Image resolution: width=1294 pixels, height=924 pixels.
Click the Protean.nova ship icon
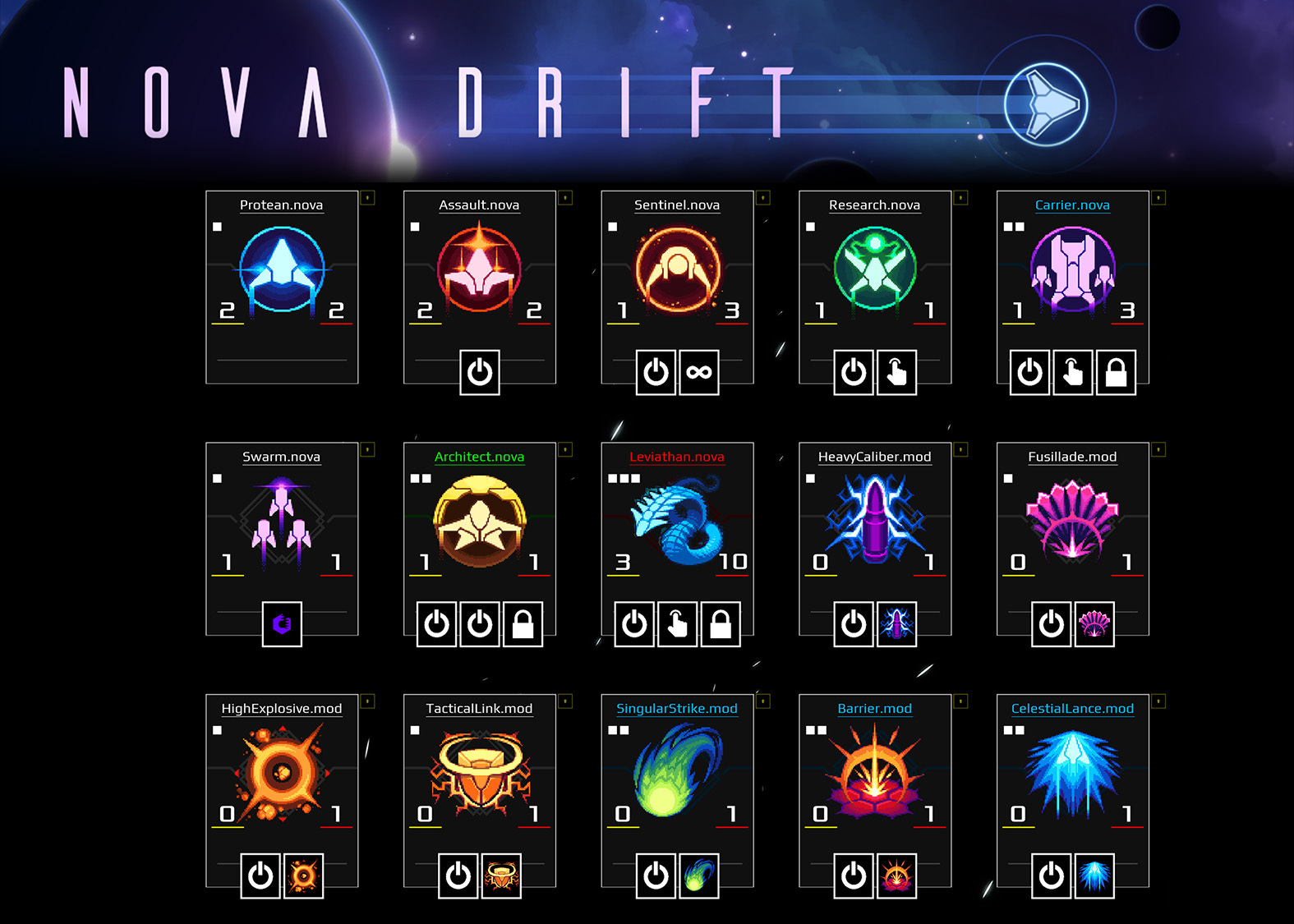click(282, 269)
